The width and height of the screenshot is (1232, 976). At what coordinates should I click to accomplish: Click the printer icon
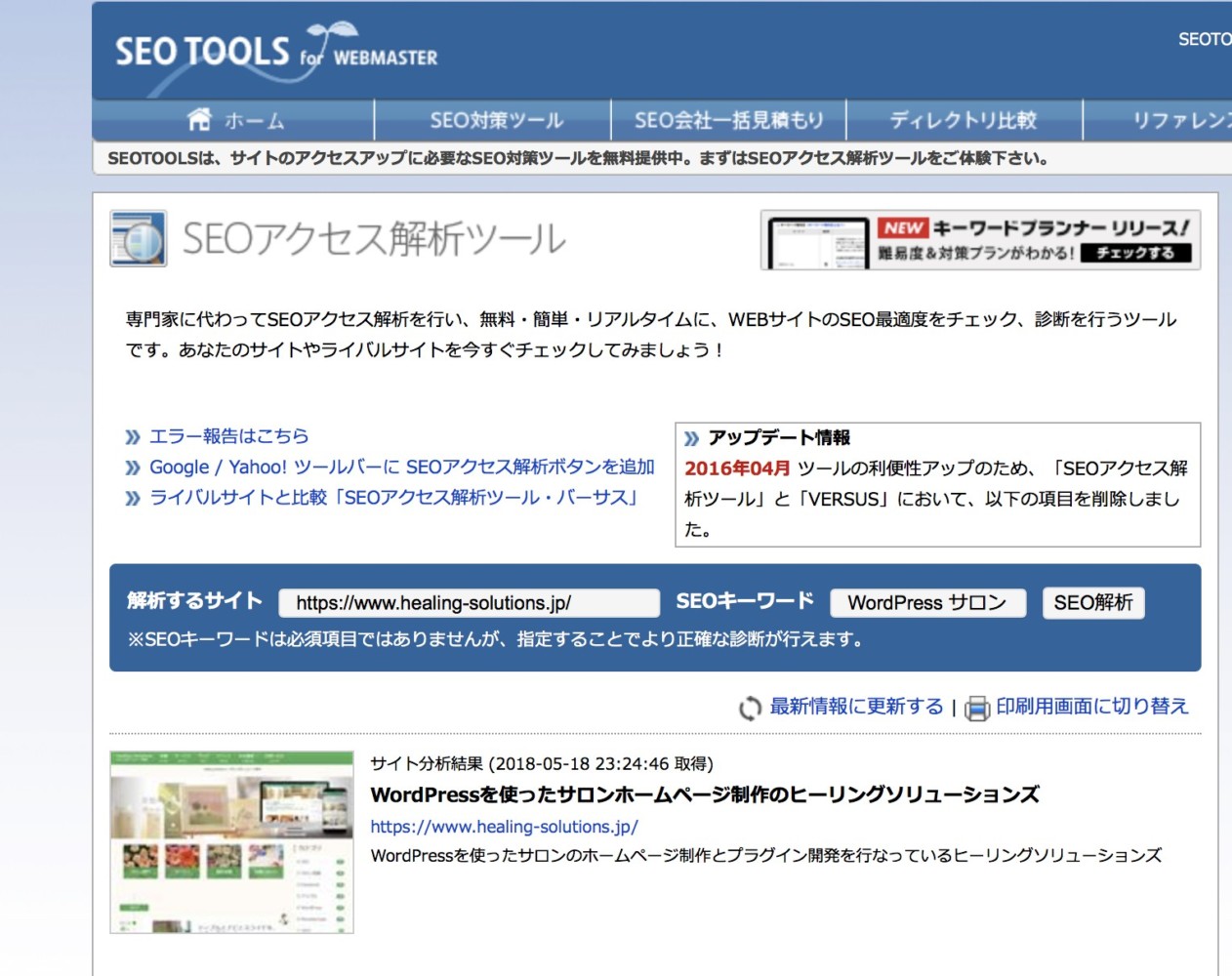(977, 709)
